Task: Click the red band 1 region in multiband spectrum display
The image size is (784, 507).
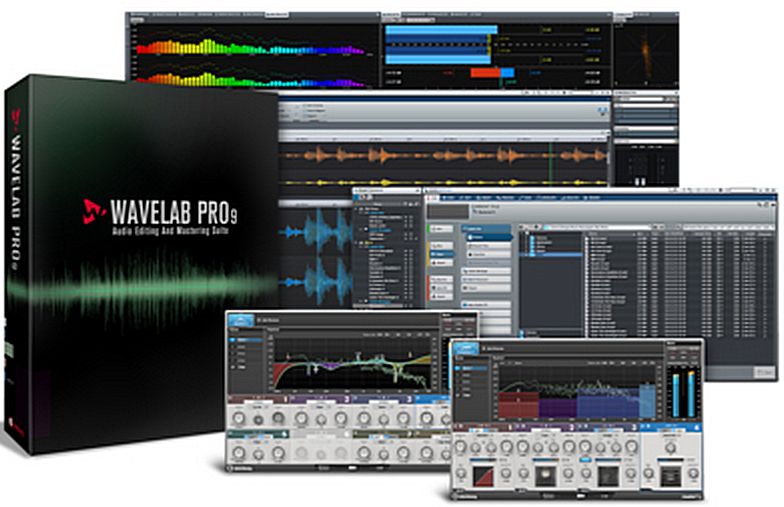Action: pyautogui.click(x=518, y=404)
